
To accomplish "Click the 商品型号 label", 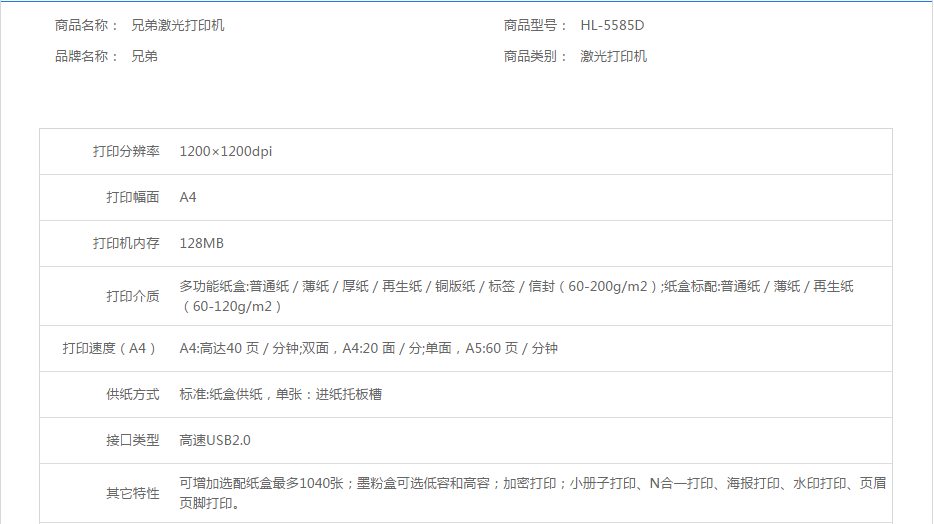I will (535, 26).
